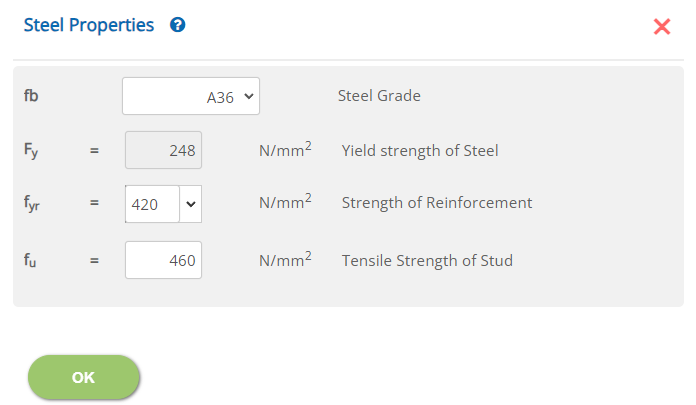
Task: Expand the fyr dropdown arrow
Action: [191, 203]
